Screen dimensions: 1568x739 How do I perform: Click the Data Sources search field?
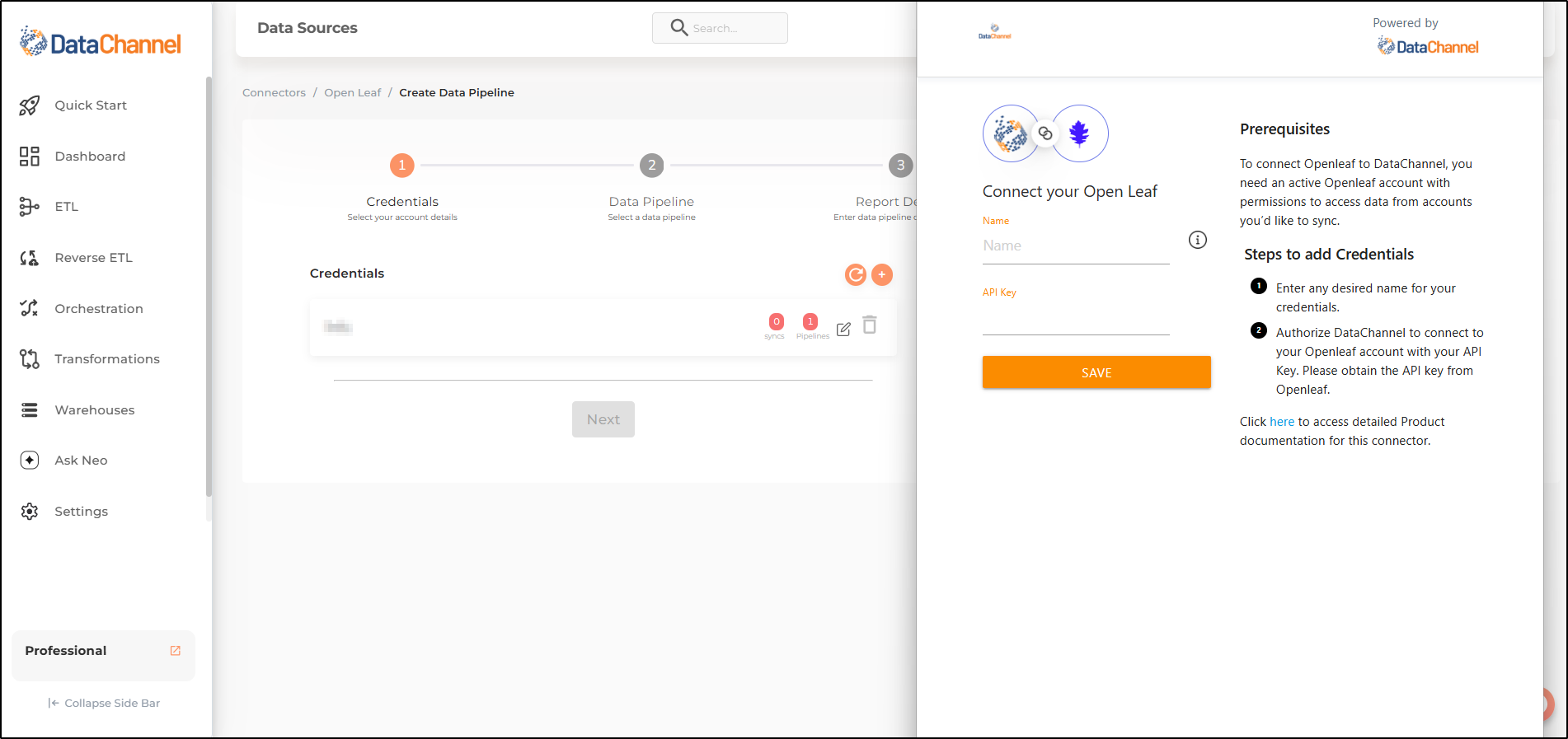[x=720, y=28]
